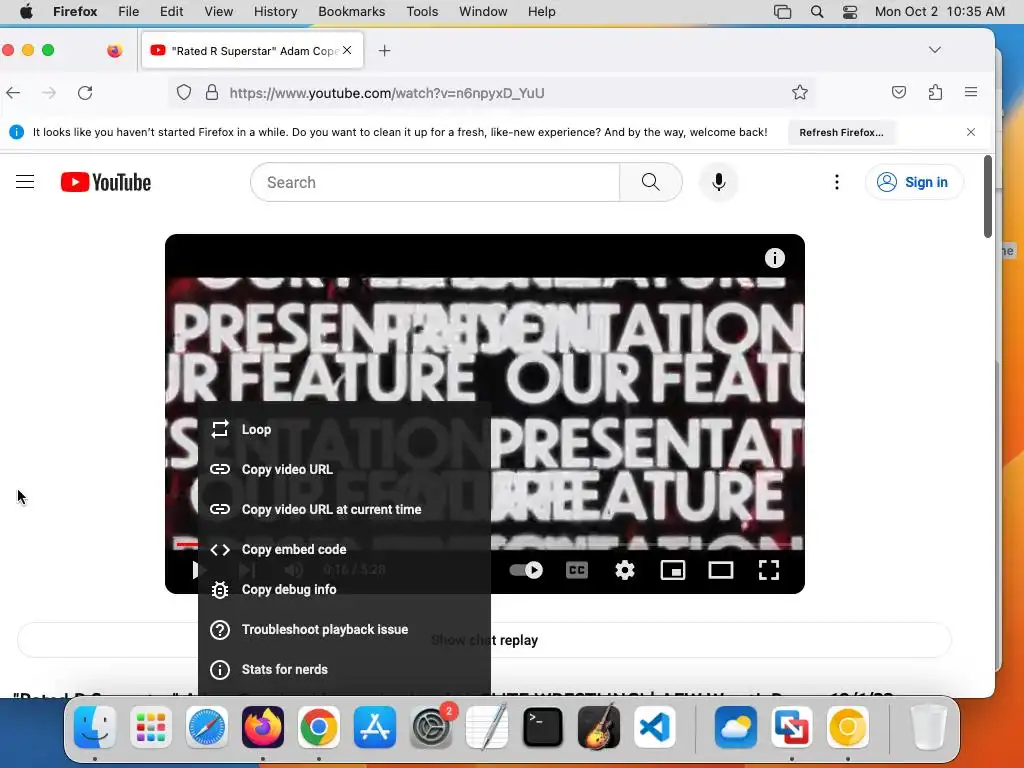Open the Trash in the Dock
This screenshot has height=768, width=1024.
click(x=929, y=727)
